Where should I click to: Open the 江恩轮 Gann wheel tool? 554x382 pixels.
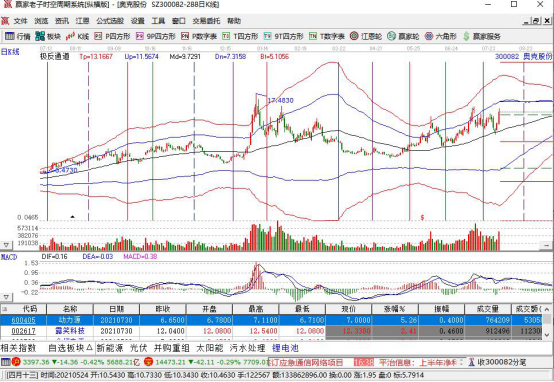pyautogui.click(x=366, y=36)
